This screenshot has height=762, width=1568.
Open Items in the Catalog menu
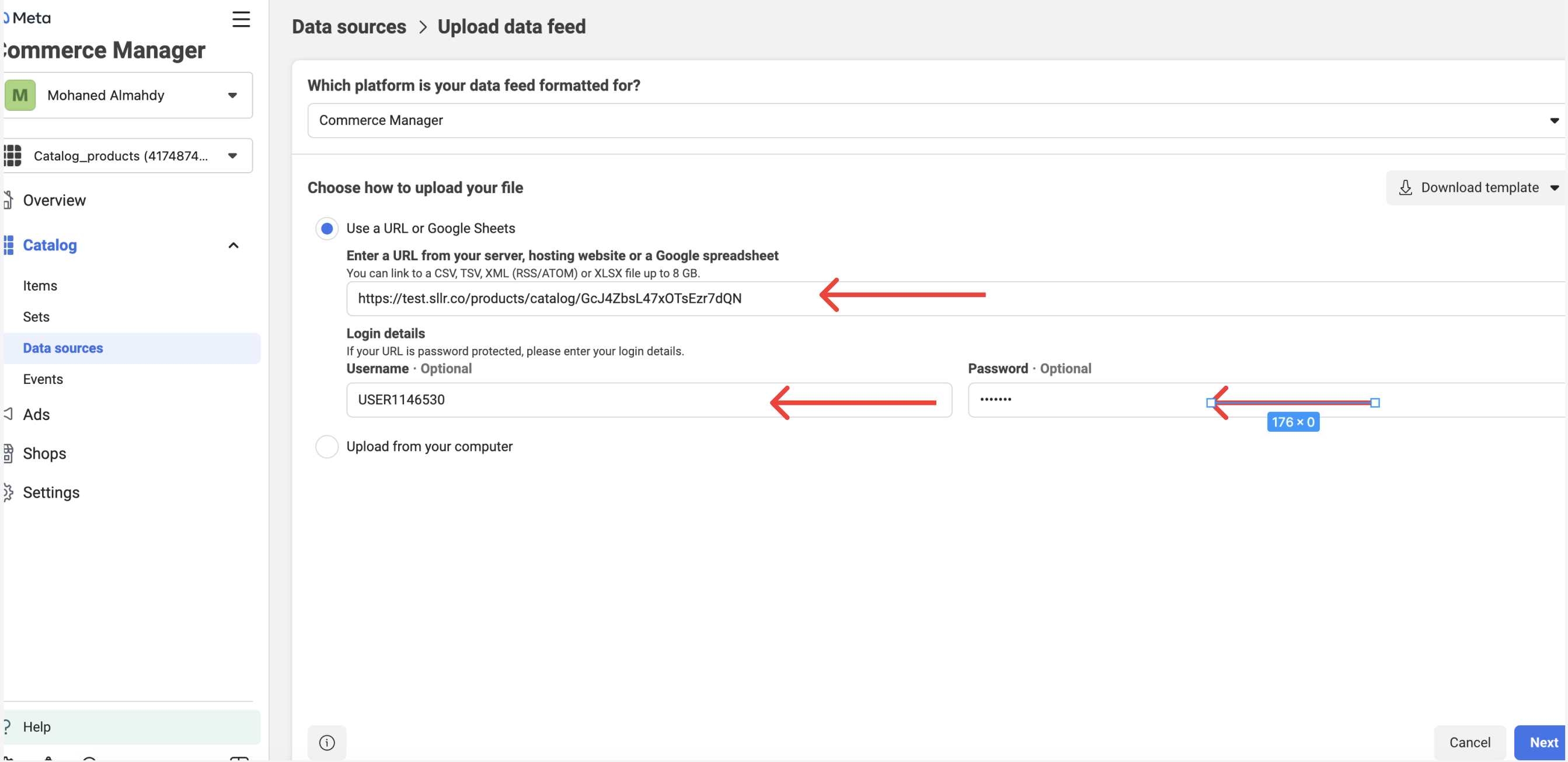point(40,285)
